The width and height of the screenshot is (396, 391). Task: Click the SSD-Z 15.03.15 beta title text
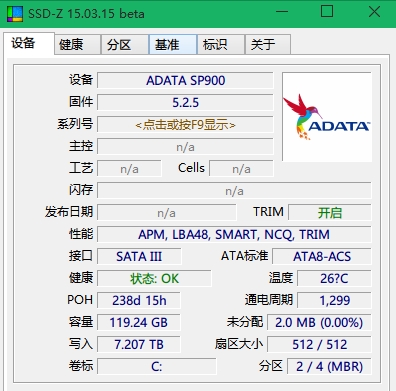click(86, 14)
